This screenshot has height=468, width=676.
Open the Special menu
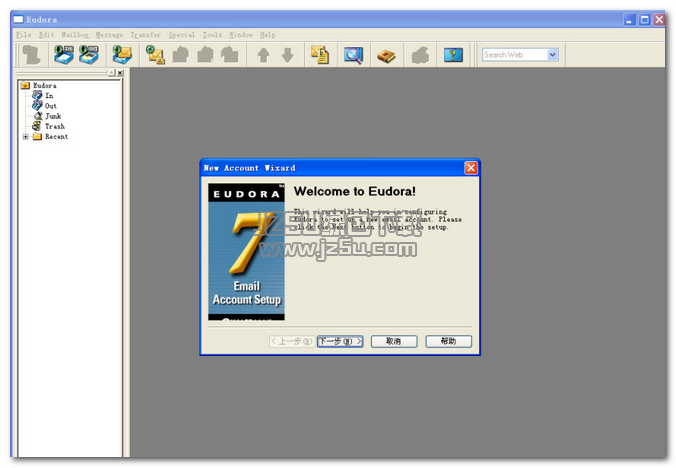[182, 34]
